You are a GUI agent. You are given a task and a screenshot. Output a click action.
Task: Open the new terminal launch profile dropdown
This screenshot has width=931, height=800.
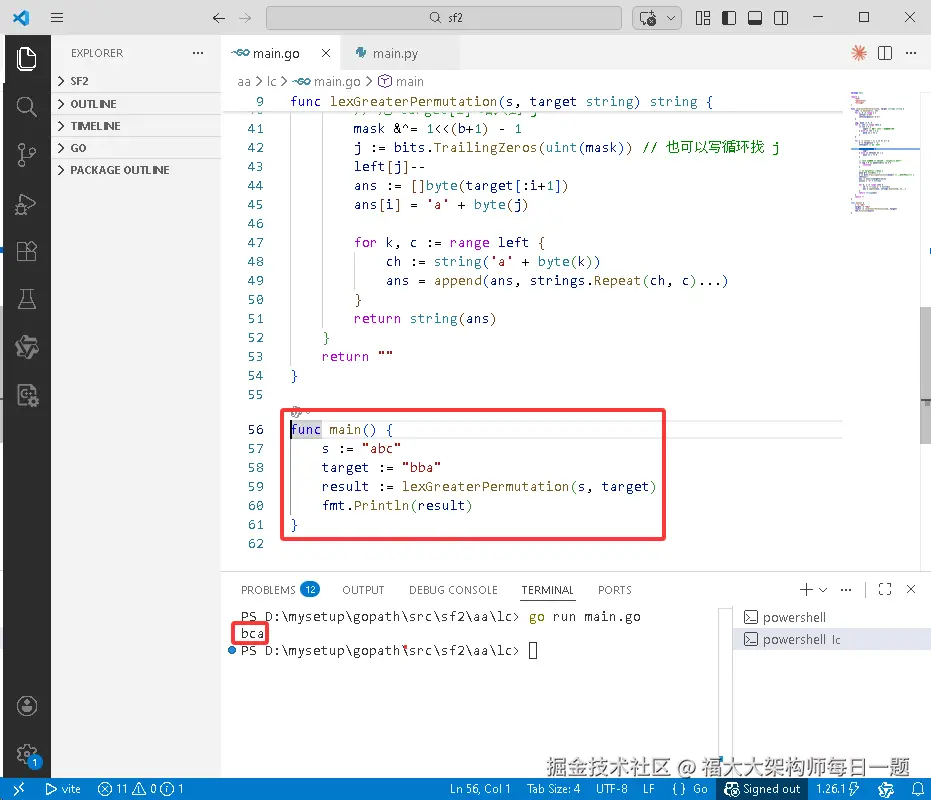pyautogui.click(x=823, y=589)
